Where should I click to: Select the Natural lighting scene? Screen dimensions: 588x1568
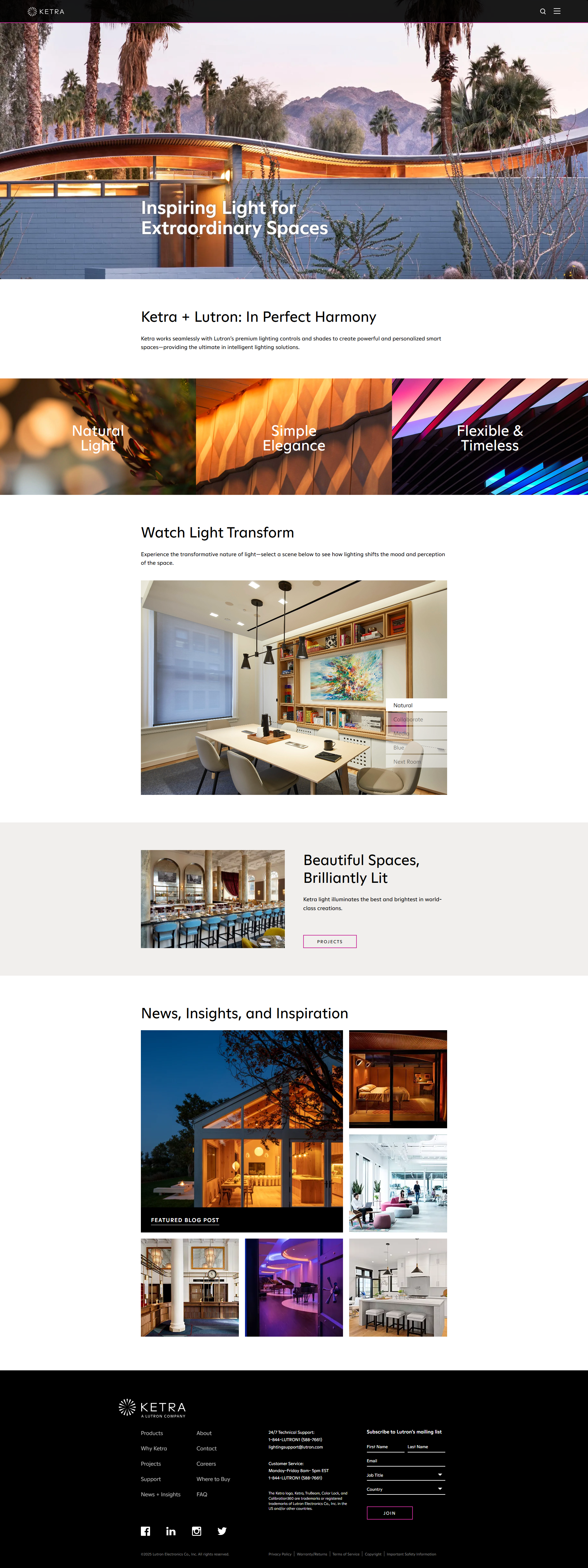tap(417, 705)
